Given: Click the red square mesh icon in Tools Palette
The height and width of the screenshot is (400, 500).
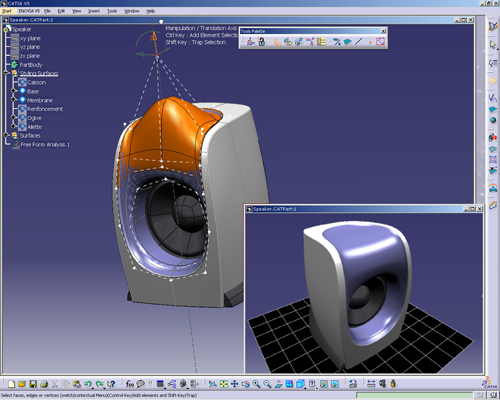Looking at the screenshot, I should pyautogui.click(x=380, y=42).
